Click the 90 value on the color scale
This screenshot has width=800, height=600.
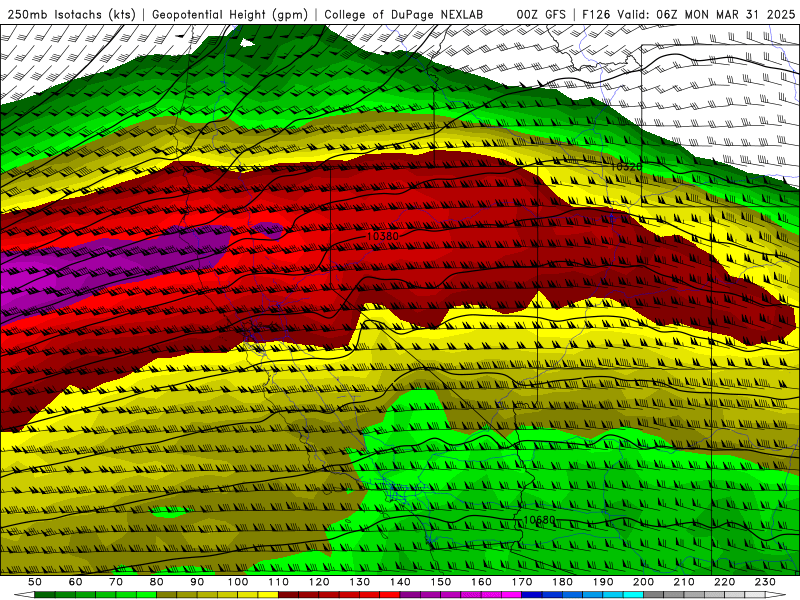(x=197, y=582)
